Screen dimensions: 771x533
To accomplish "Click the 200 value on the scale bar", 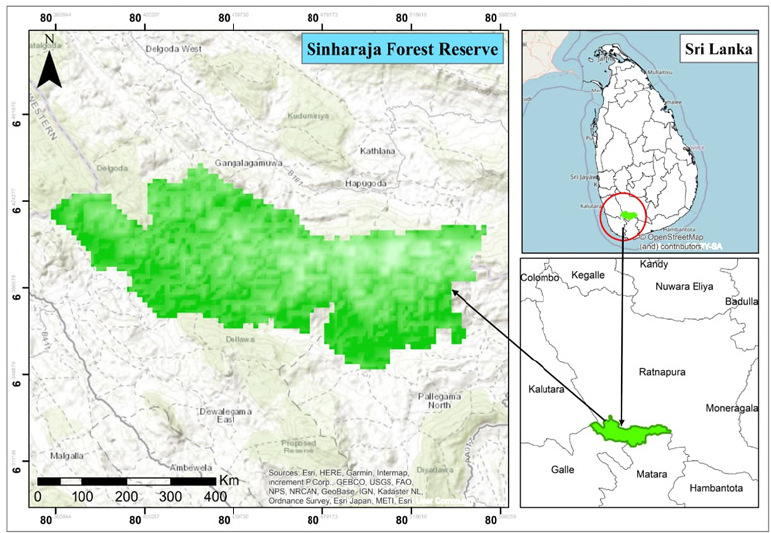I will [x=127, y=497].
